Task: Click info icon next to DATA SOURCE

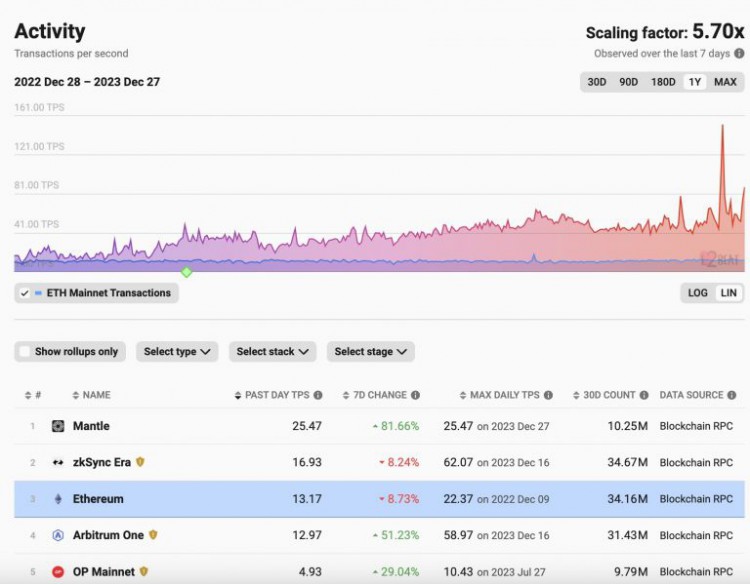Action: pyautogui.click(x=732, y=395)
